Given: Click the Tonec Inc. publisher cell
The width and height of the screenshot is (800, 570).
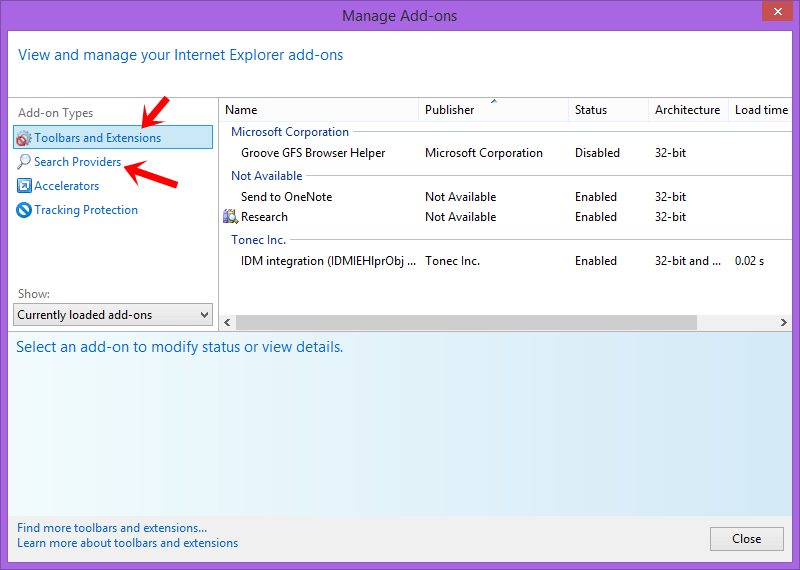Looking at the screenshot, I should tap(452, 261).
